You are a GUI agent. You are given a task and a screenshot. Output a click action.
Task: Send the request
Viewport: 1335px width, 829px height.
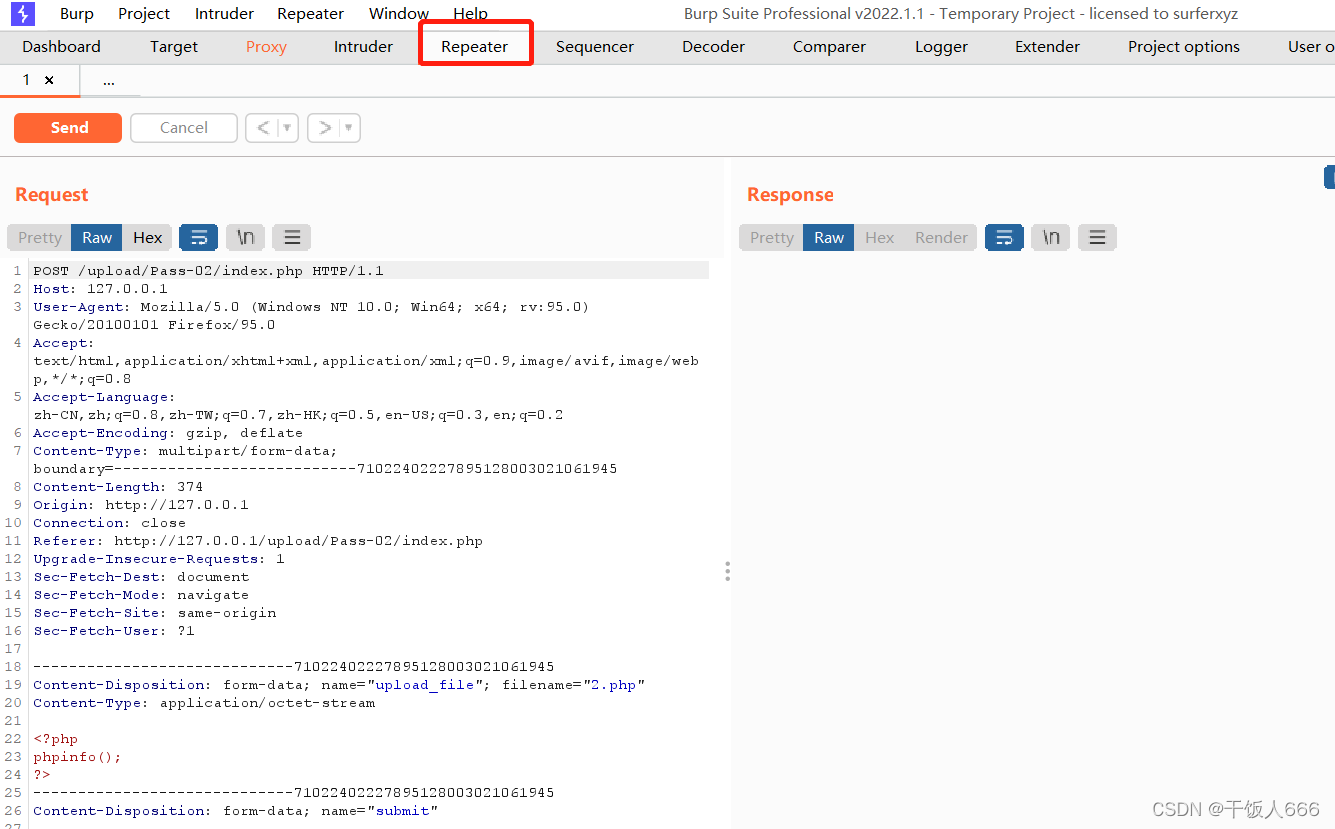[68, 128]
